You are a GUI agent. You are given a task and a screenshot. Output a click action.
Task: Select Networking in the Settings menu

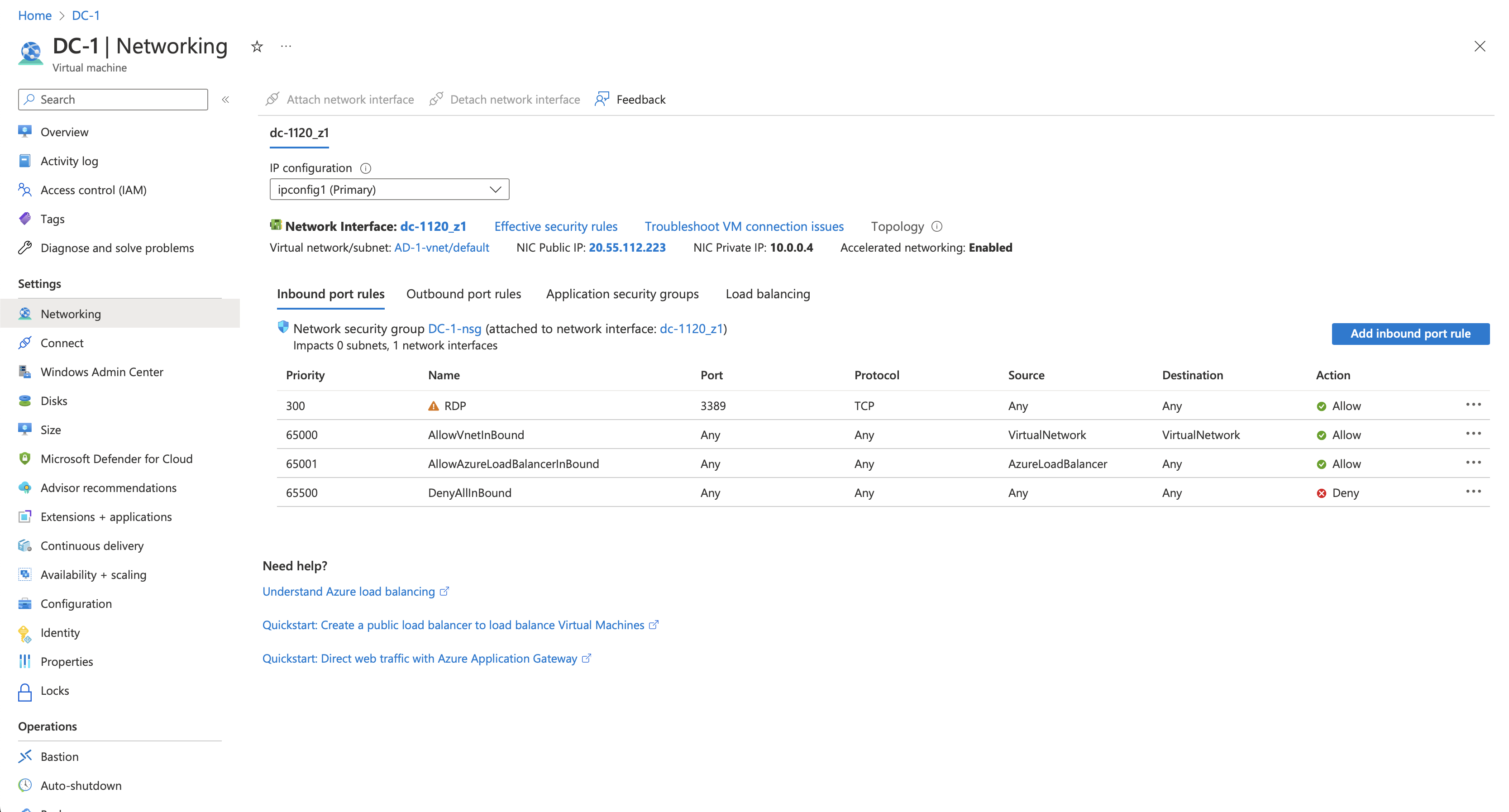point(120,313)
